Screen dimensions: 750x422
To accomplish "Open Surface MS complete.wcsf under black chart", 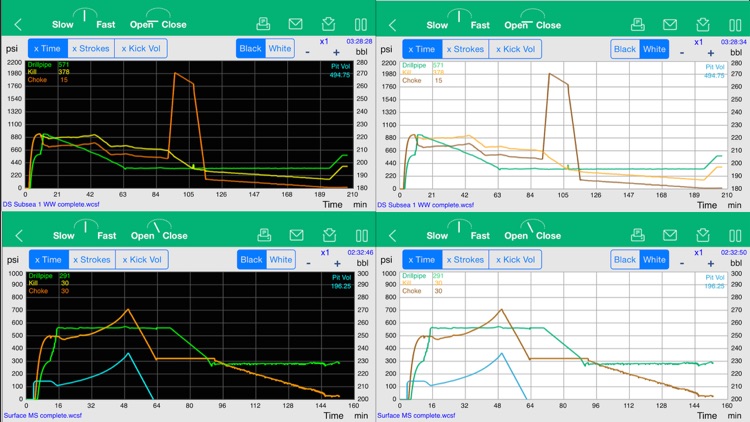I will coord(43,415).
